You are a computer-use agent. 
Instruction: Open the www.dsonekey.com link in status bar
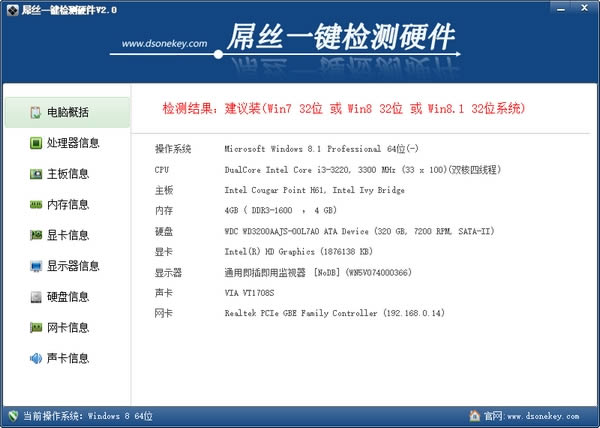[543, 416]
